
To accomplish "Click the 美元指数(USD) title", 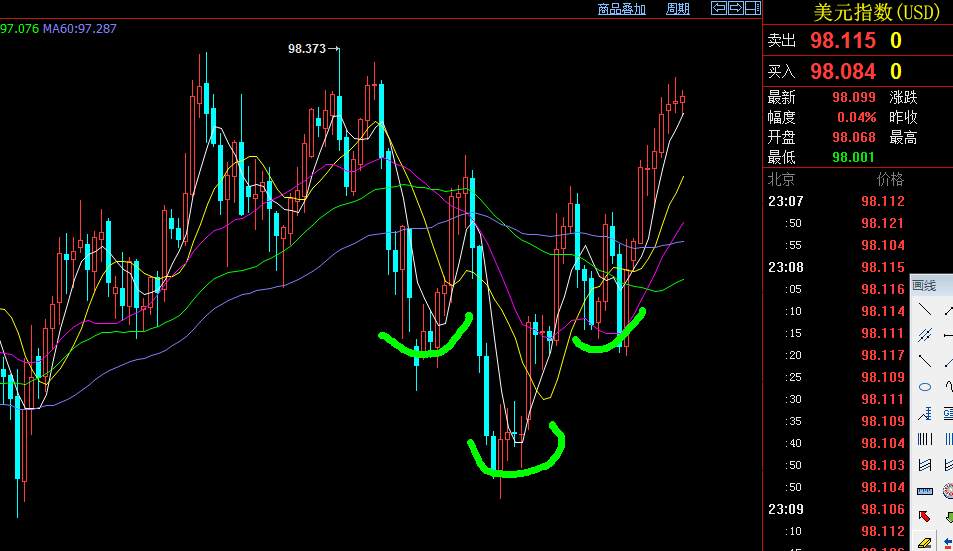I will tap(876, 12).
